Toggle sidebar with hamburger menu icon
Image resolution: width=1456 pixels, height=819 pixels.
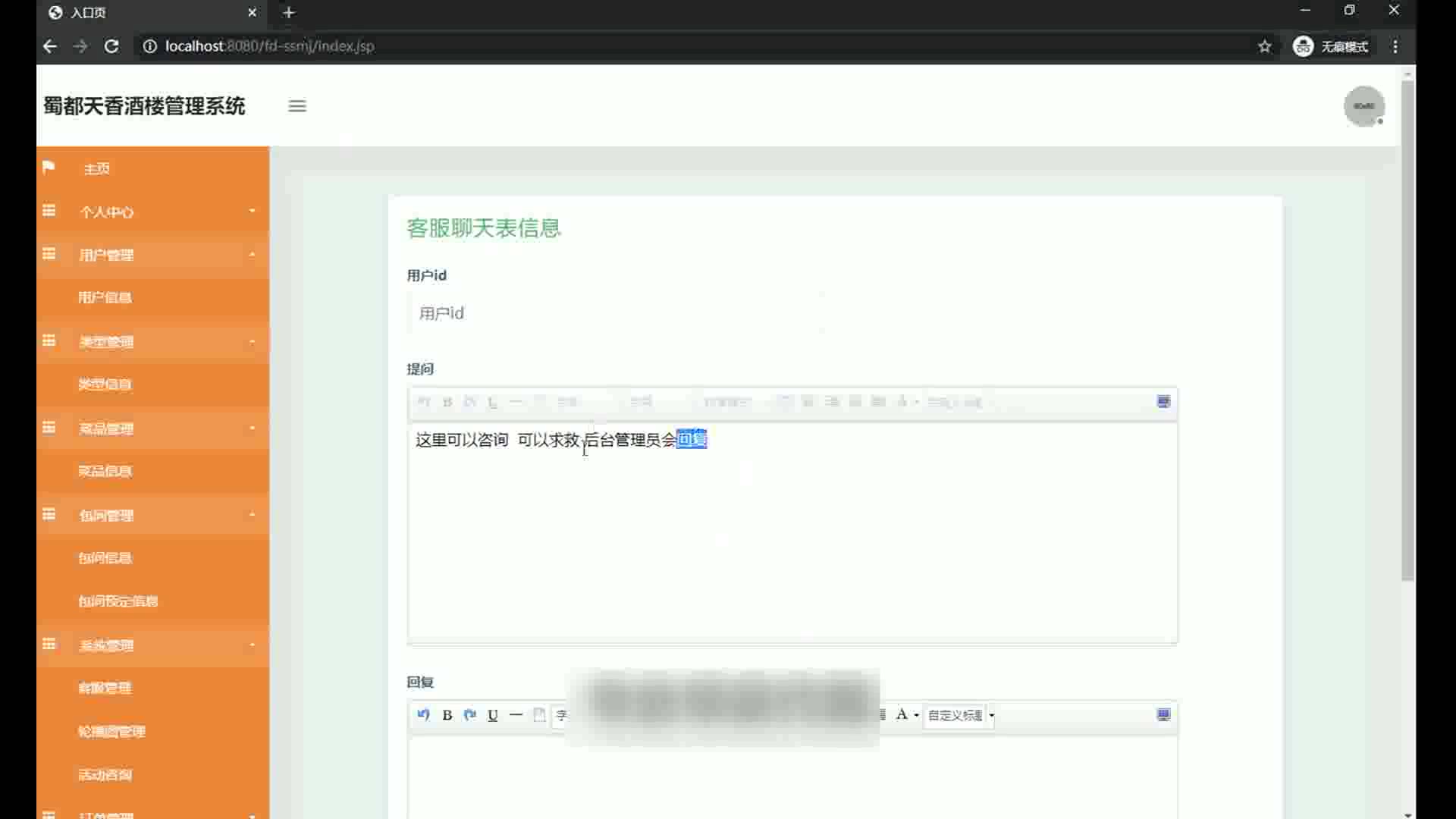(x=297, y=106)
